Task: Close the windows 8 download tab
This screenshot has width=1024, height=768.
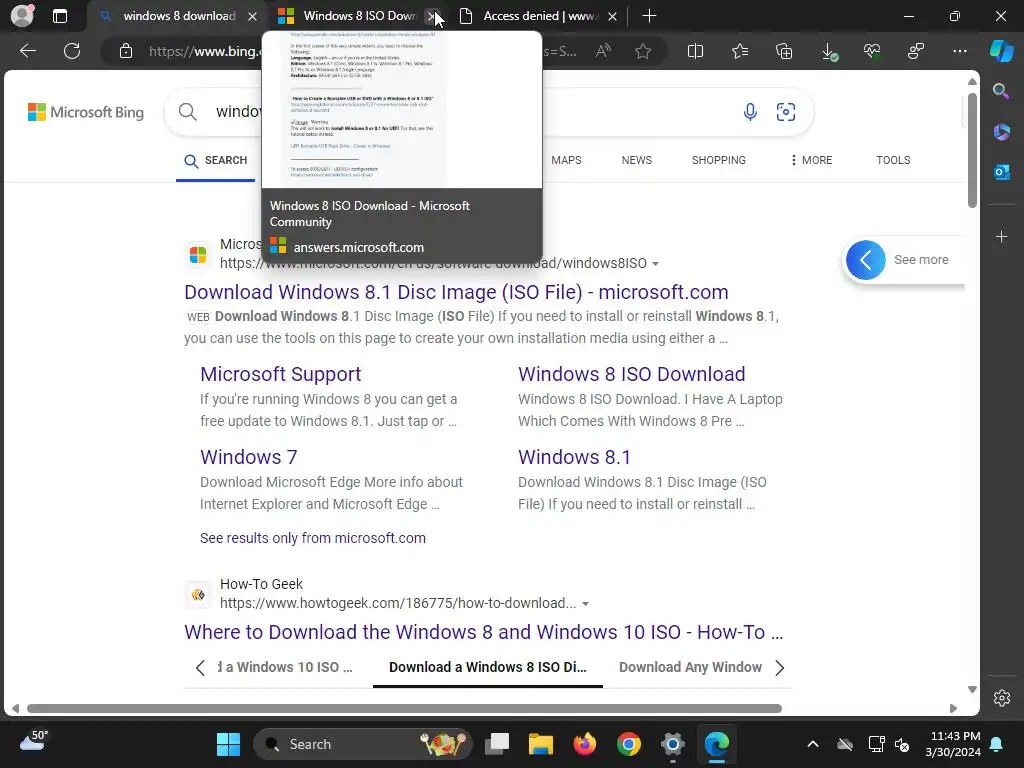Action: coord(252,16)
